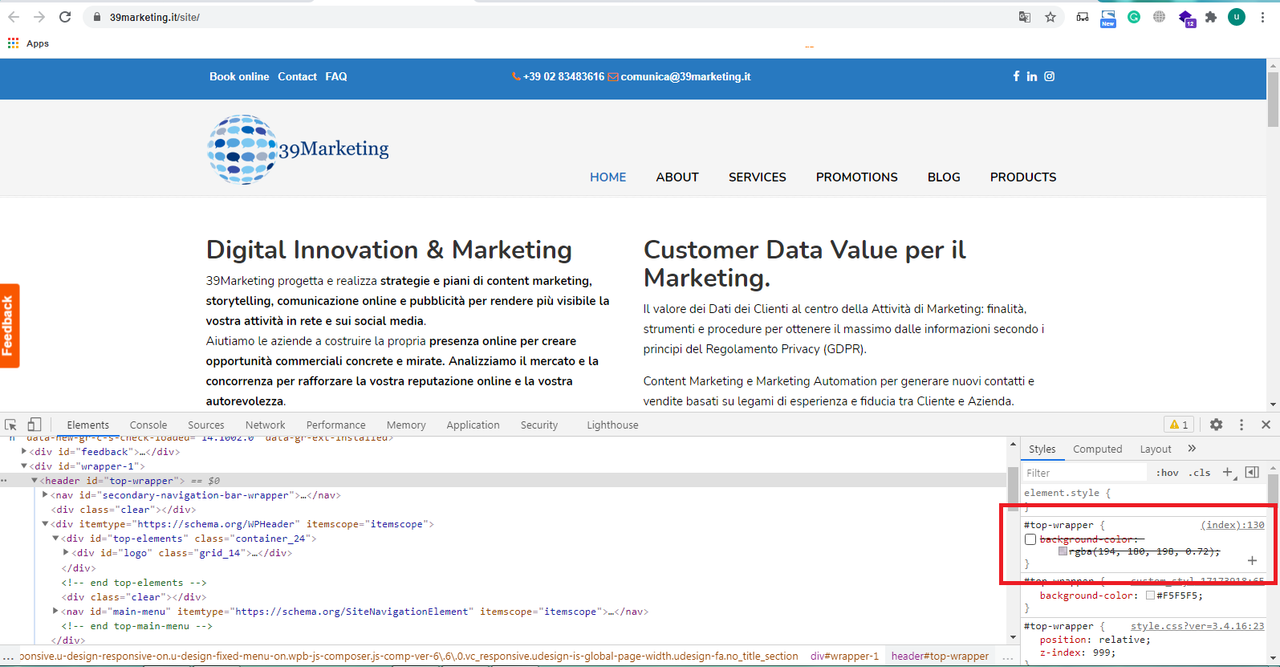Switch to the Computed styles tab
The height and width of the screenshot is (667, 1280).
pos(1098,449)
